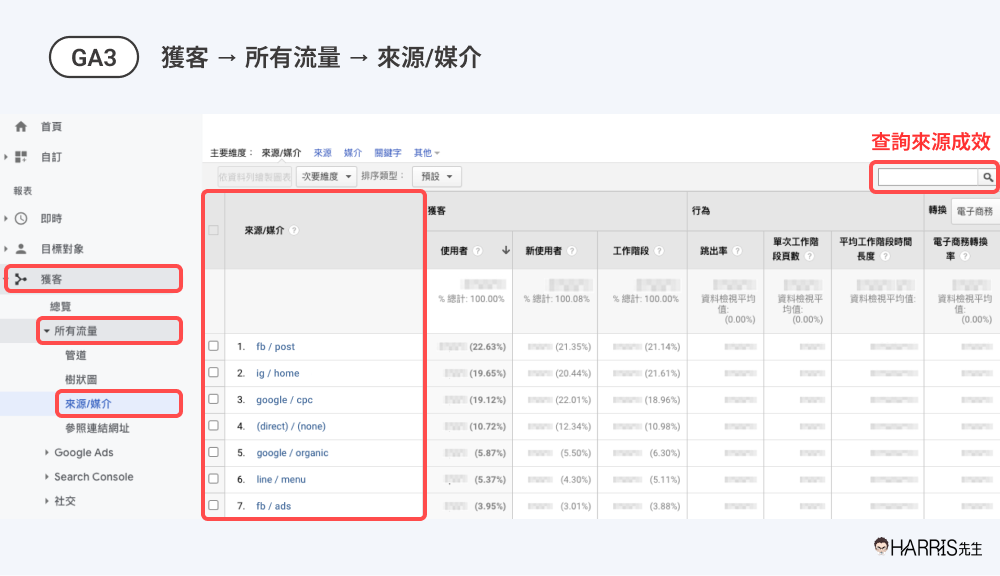Open the 預設 sort type dropdown

(437, 177)
